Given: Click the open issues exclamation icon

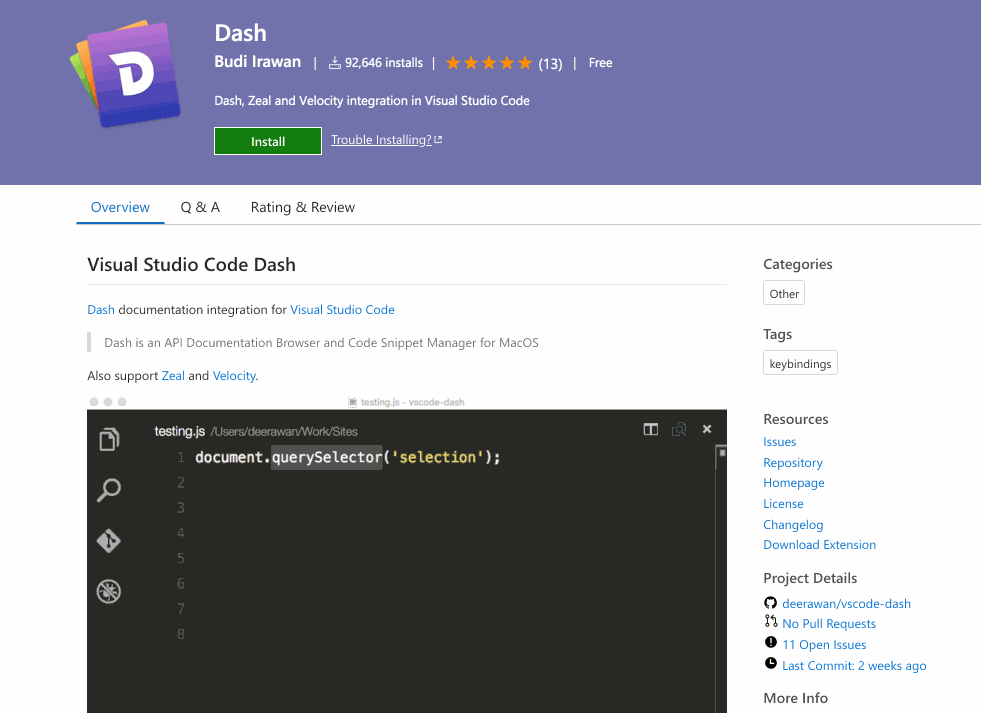Looking at the screenshot, I should tap(770, 642).
